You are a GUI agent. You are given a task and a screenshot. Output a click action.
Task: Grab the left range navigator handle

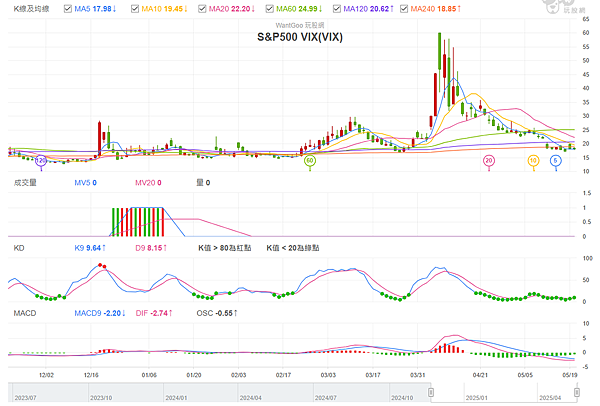431,392
